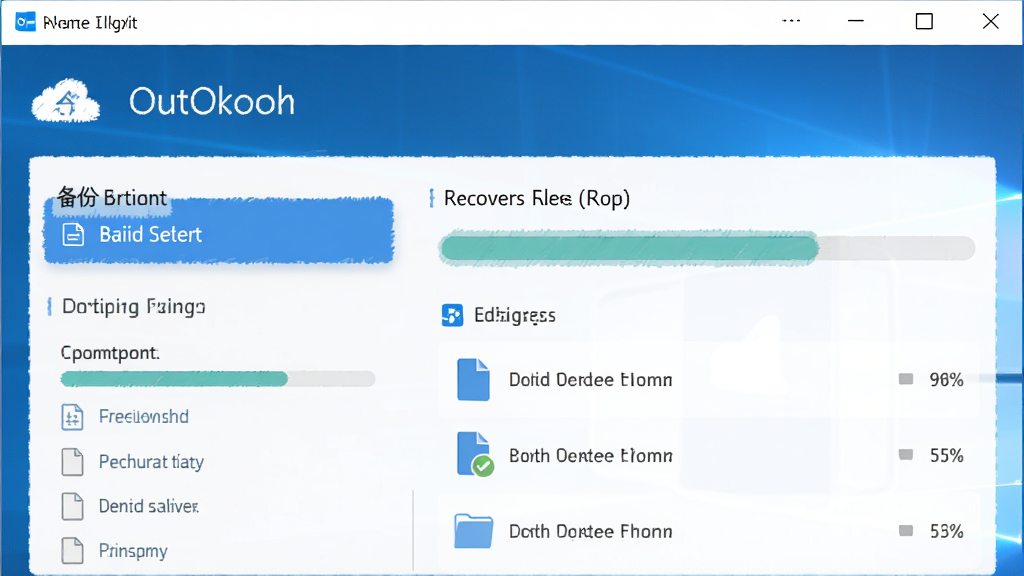
Task: Click the "Dotid Derdee" file name
Action: (590, 379)
